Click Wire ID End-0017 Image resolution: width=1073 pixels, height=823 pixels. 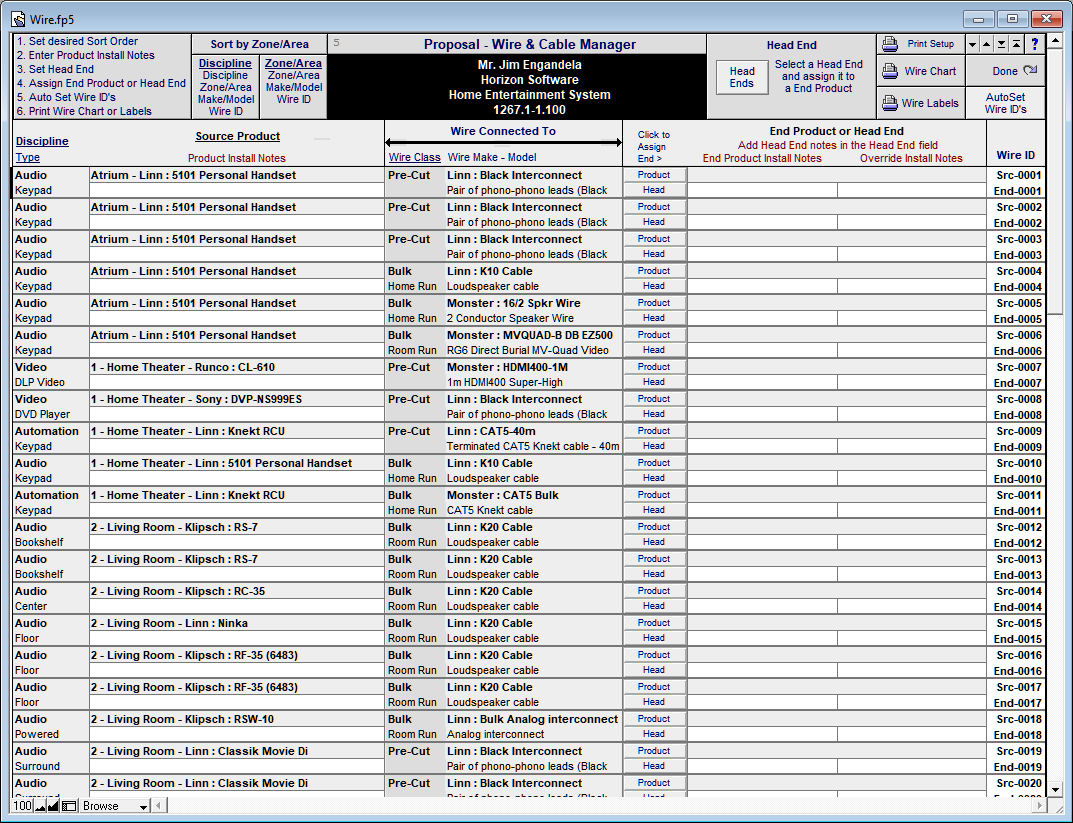(x=1018, y=703)
